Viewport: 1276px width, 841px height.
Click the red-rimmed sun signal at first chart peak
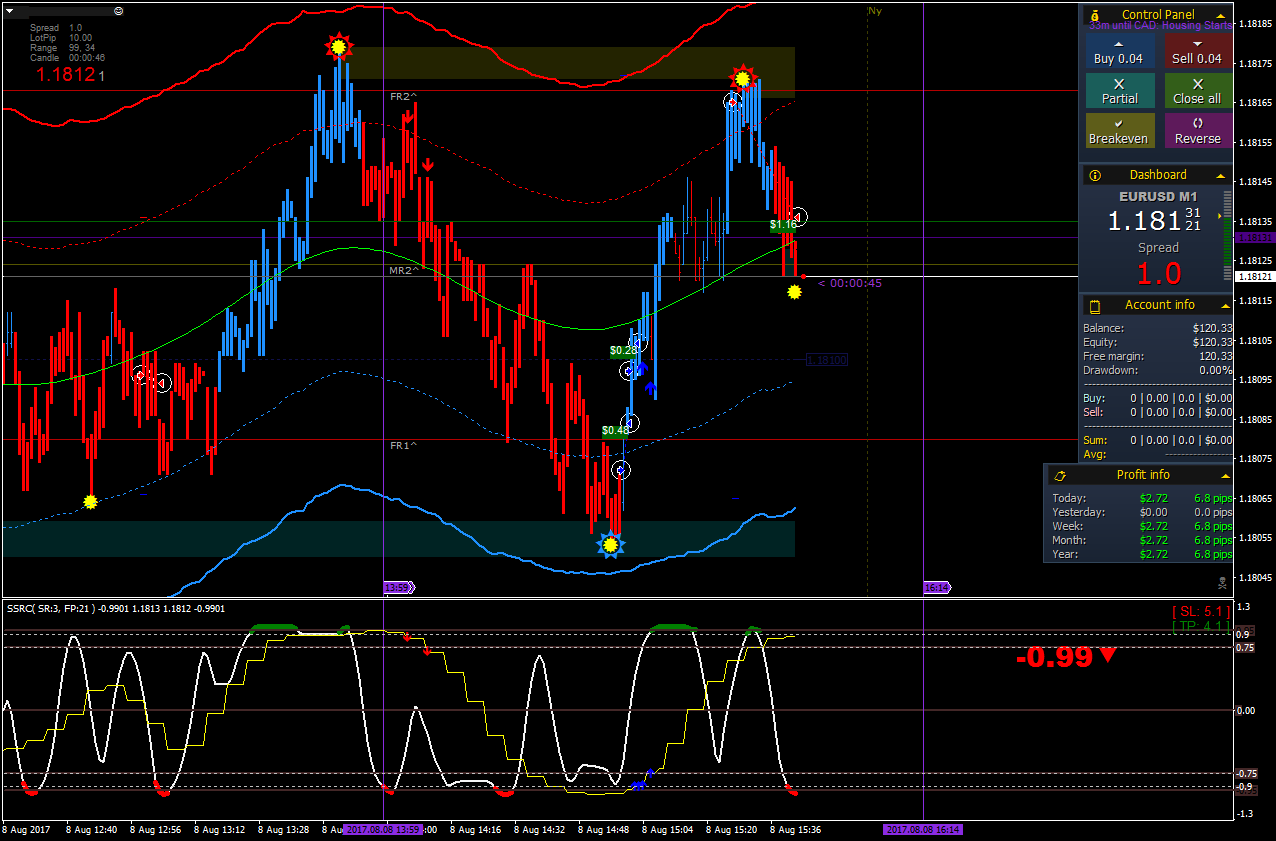pyautogui.click(x=339, y=46)
